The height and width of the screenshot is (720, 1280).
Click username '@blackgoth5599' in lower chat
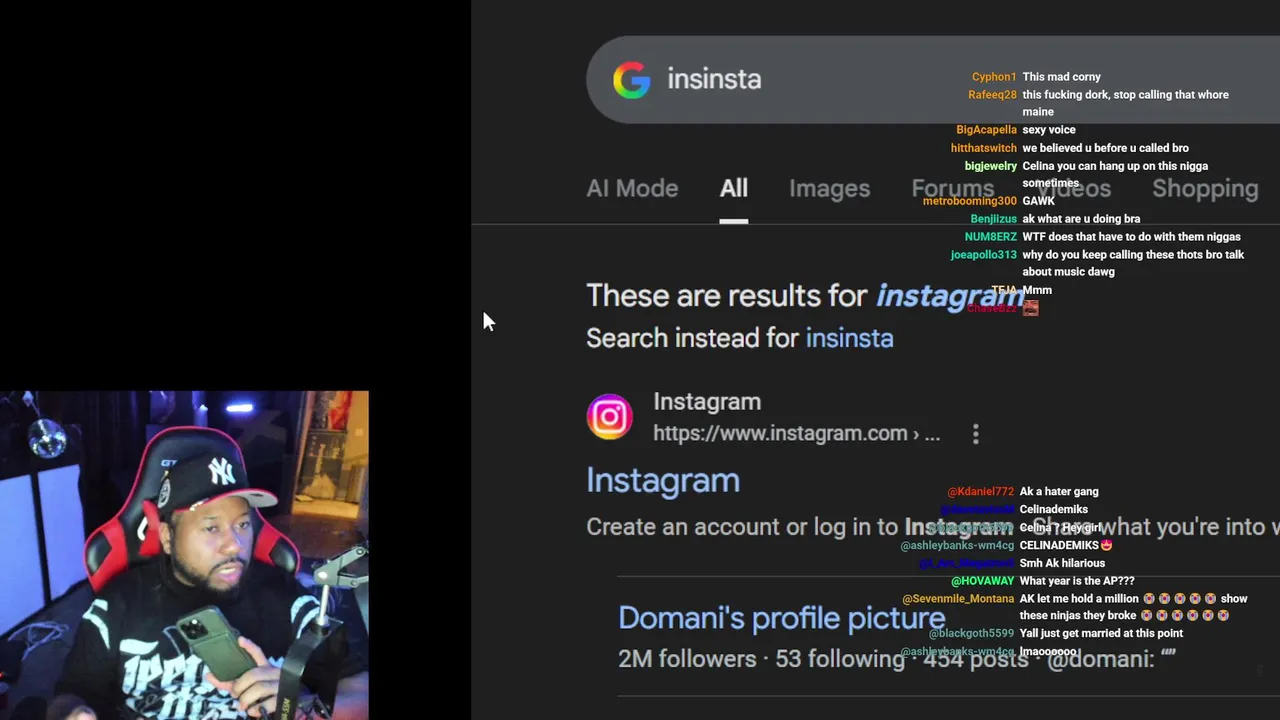[x=971, y=634]
